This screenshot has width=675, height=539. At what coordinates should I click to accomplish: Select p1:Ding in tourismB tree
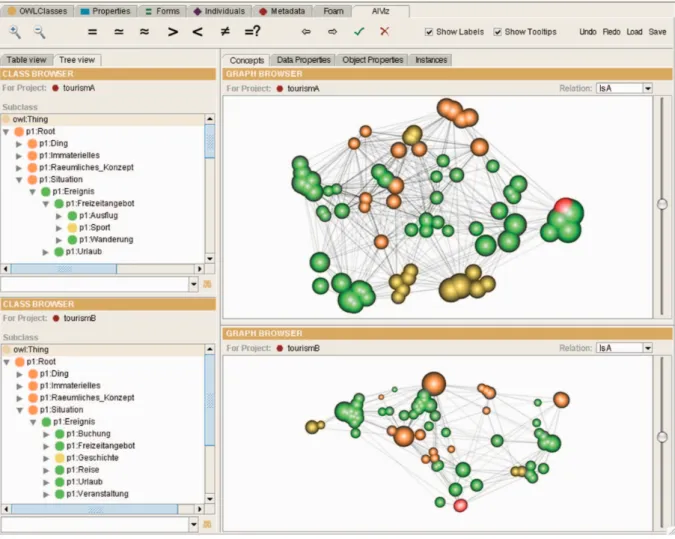click(x=54, y=374)
